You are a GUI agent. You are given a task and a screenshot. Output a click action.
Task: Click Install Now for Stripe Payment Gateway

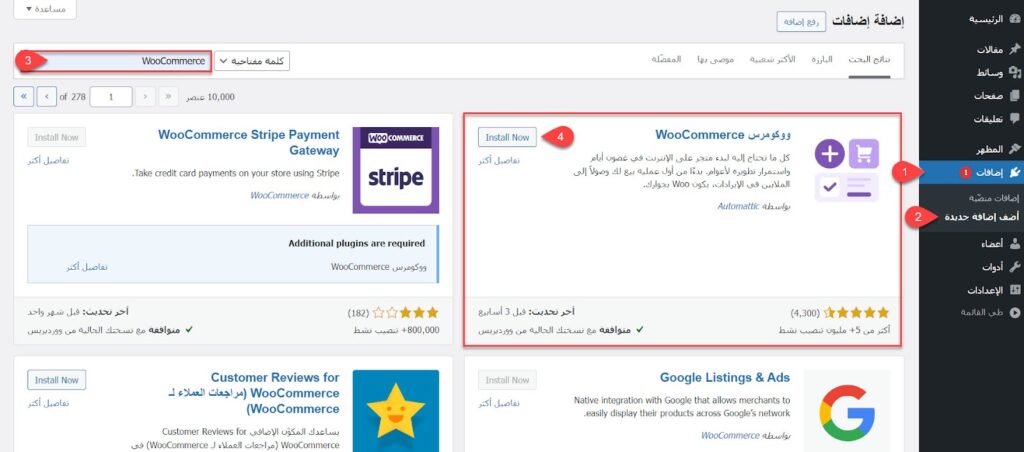coord(57,137)
